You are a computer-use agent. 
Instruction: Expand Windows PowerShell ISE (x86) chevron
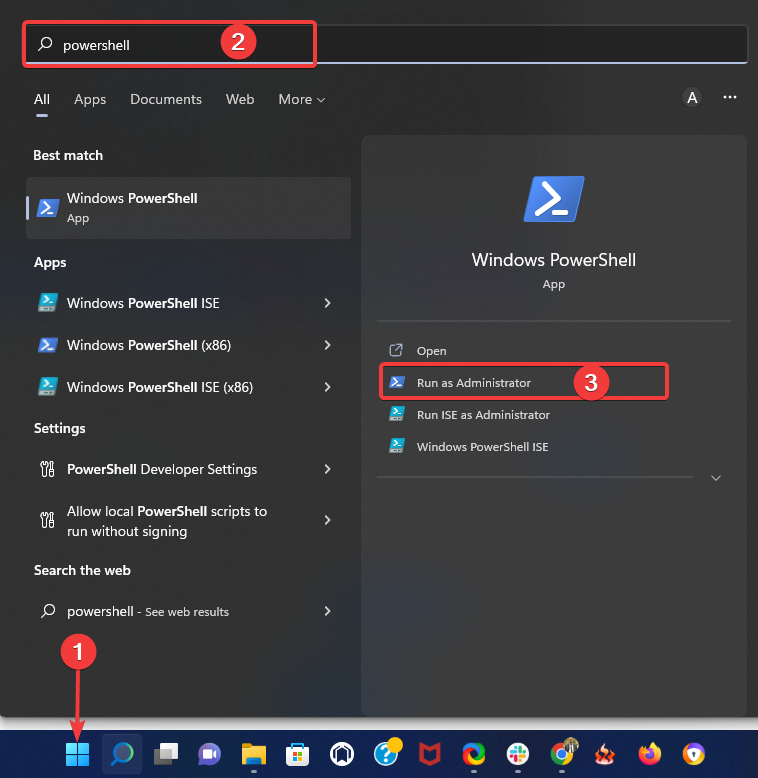point(327,387)
